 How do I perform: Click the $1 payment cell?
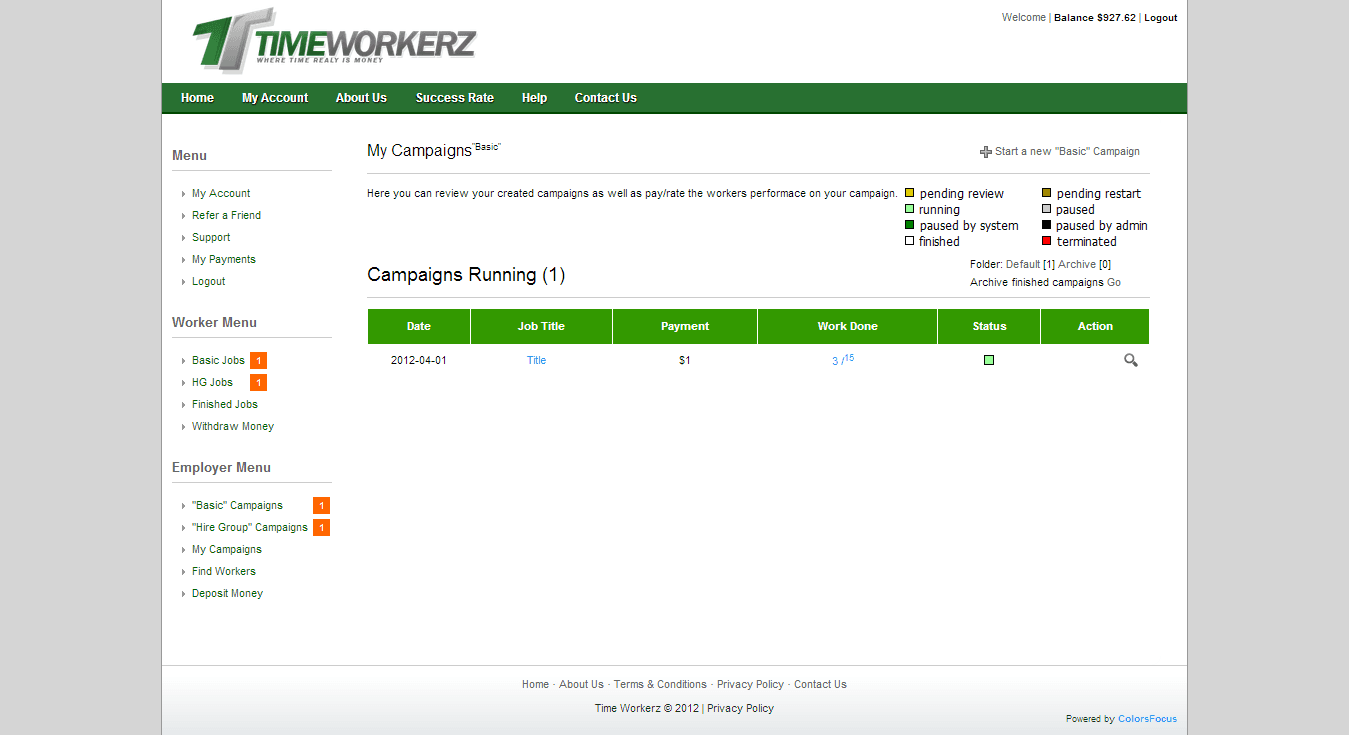coord(685,361)
